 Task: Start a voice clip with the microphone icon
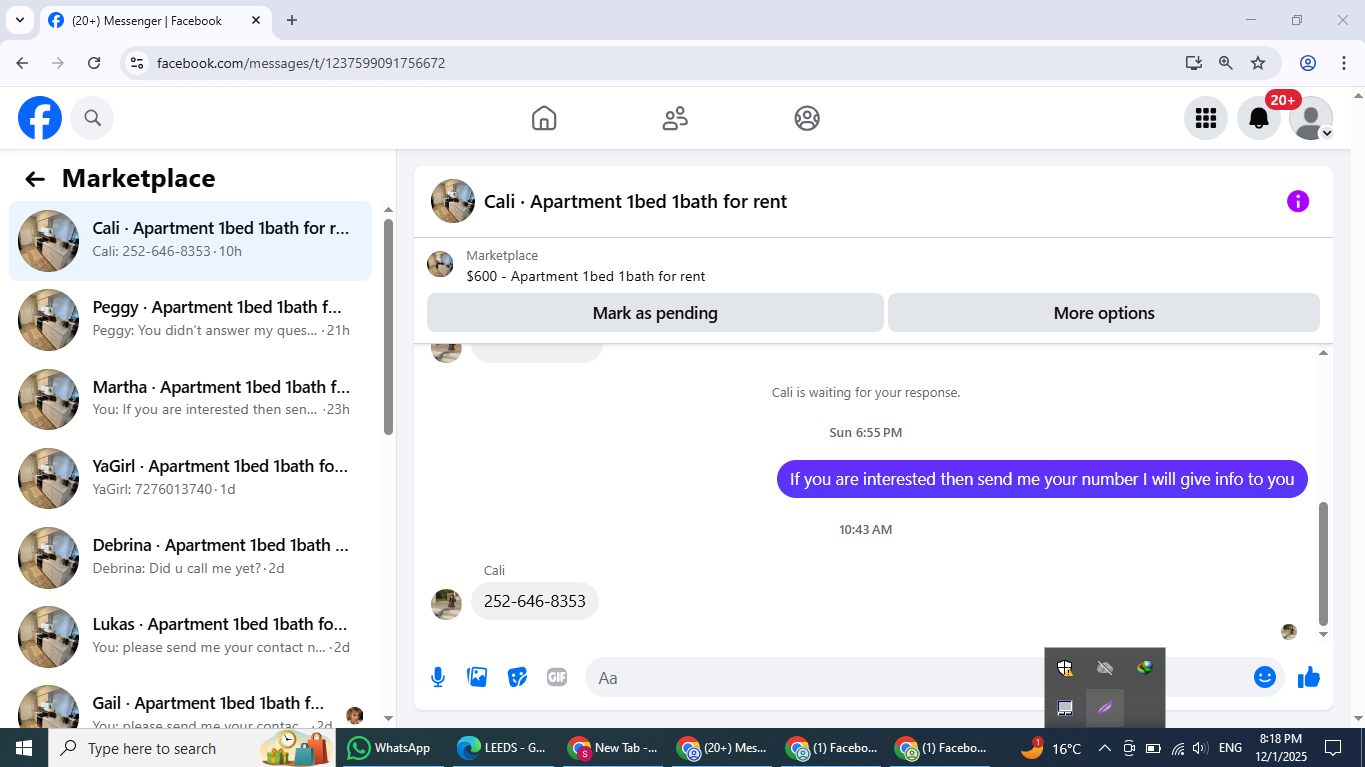(438, 677)
